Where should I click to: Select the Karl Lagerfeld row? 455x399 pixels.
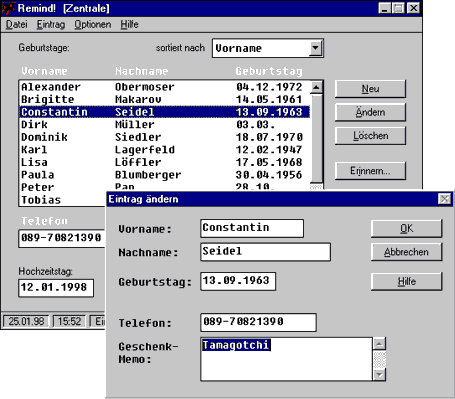pos(165,150)
